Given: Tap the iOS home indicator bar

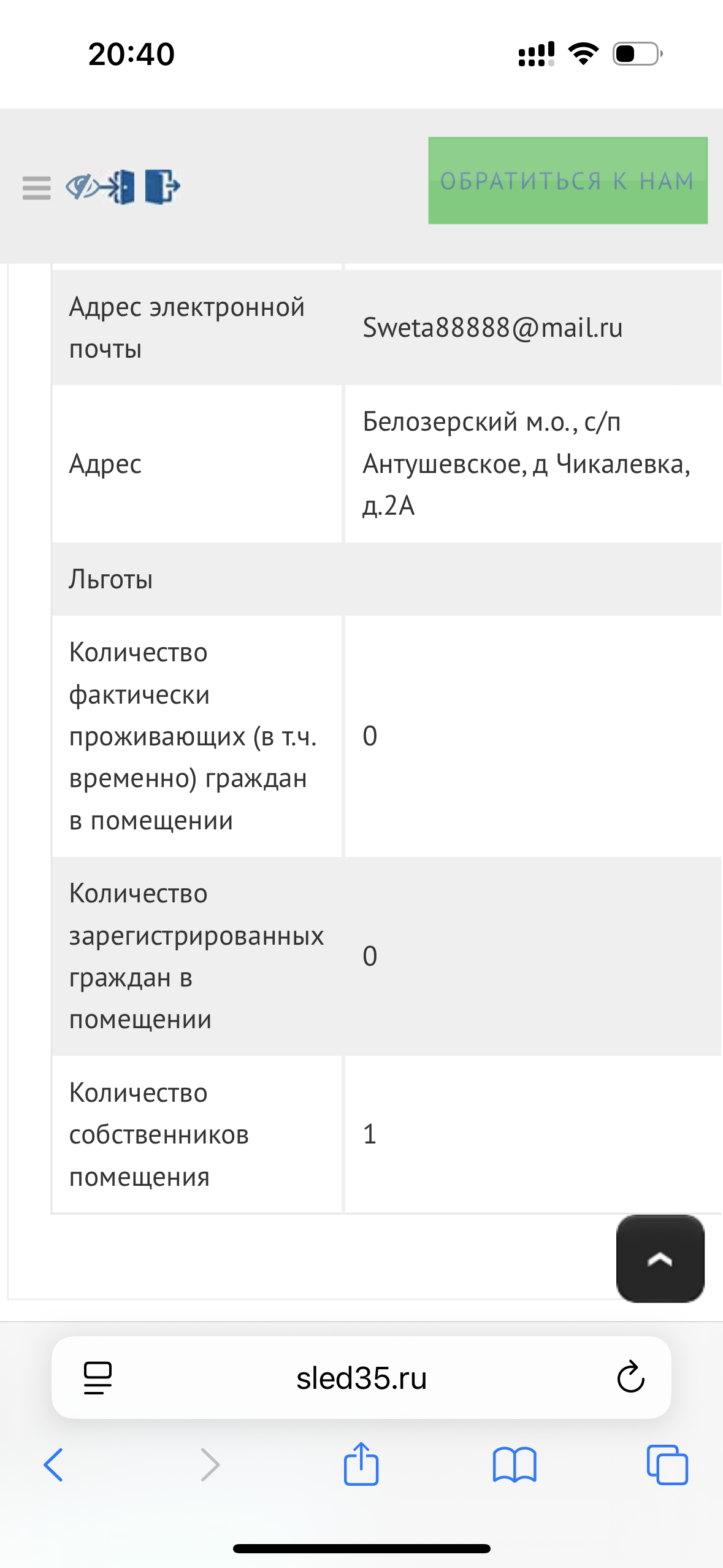Looking at the screenshot, I should point(361,1548).
